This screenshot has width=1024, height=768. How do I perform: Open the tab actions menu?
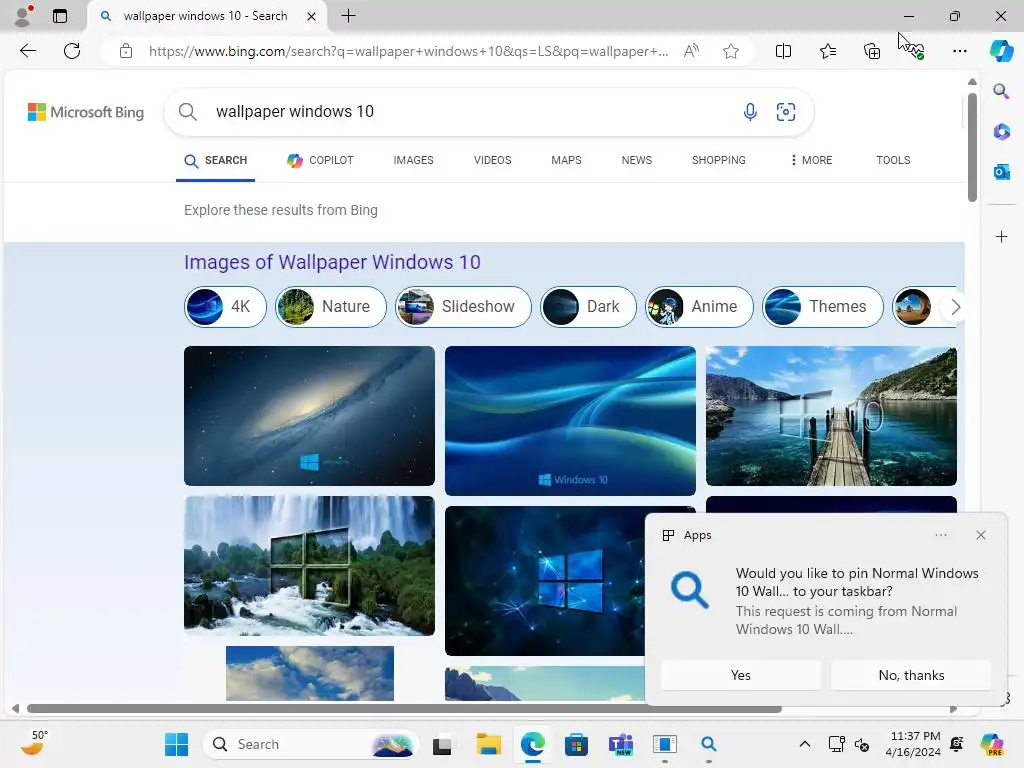[60, 16]
